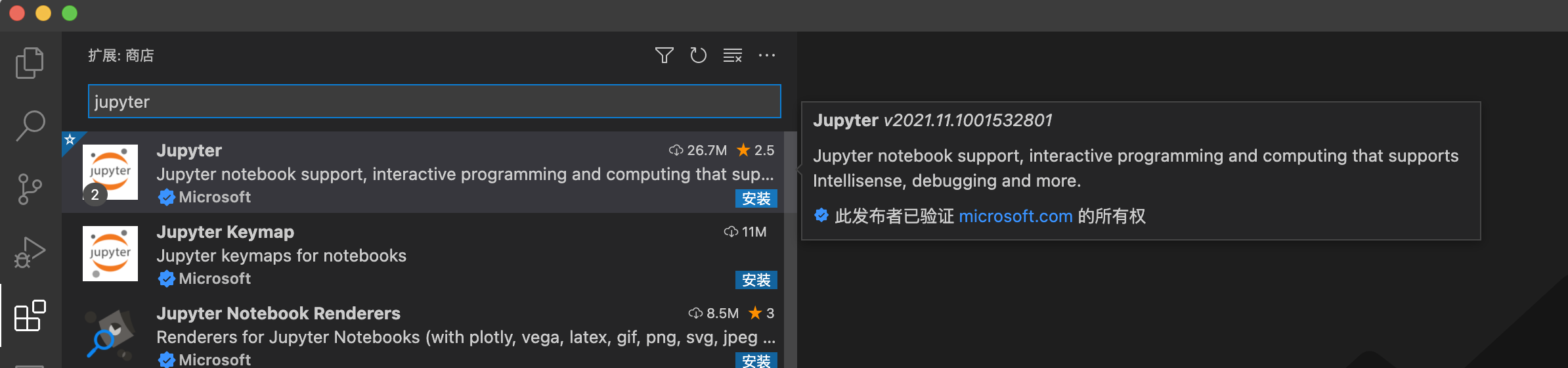
Task: Refresh the extensions list
Action: (x=698, y=55)
